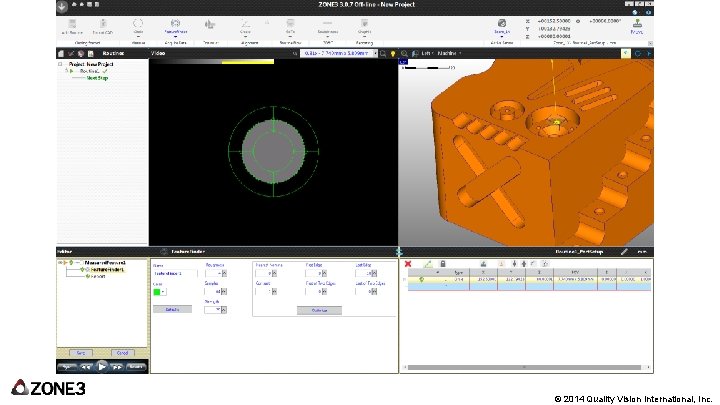Collapse the MeasuredFeature1 node in editor tree
This screenshot has height=405, width=720.
click(60, 263)
